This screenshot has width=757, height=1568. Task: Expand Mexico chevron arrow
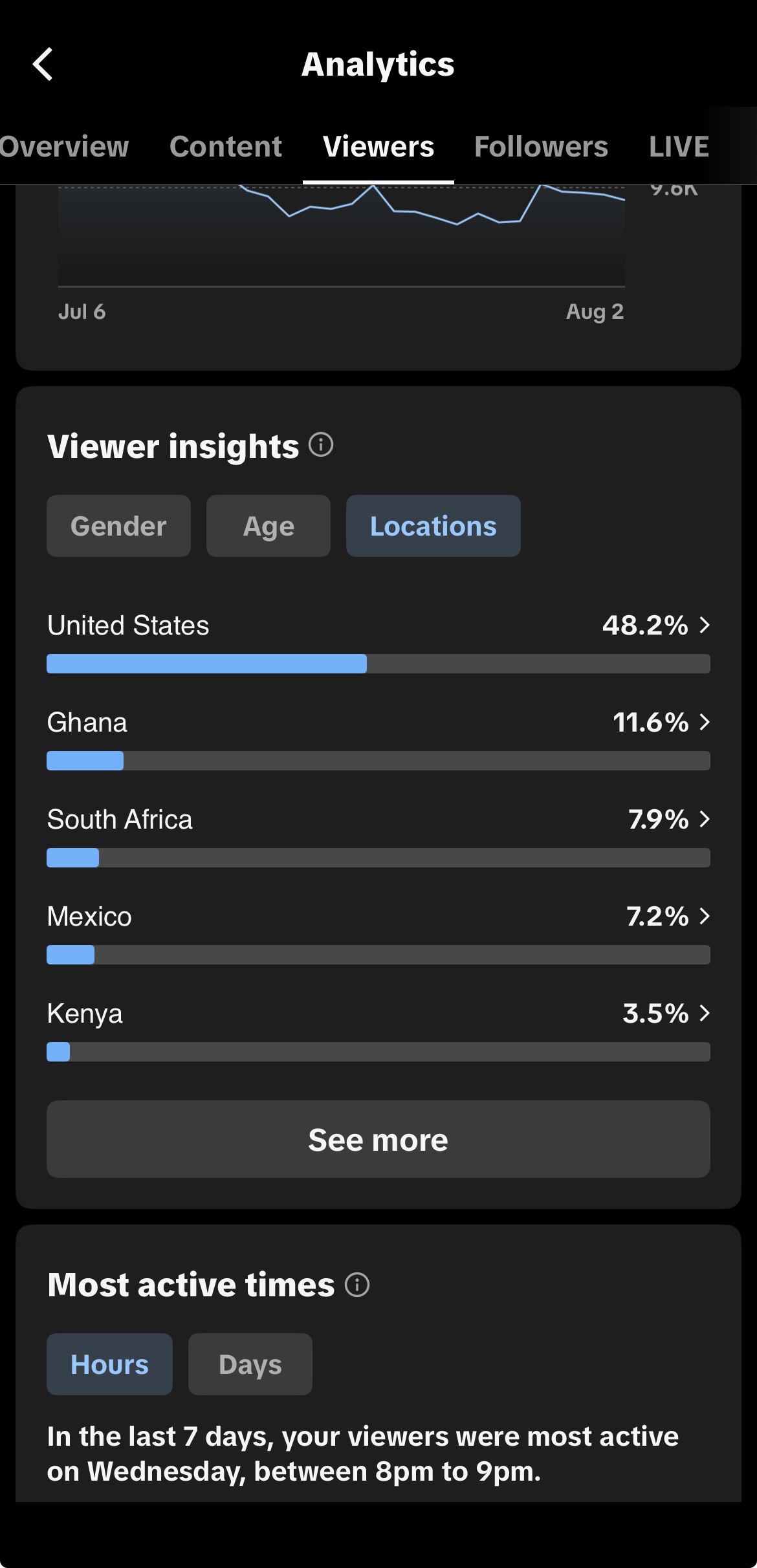(705, 916)
